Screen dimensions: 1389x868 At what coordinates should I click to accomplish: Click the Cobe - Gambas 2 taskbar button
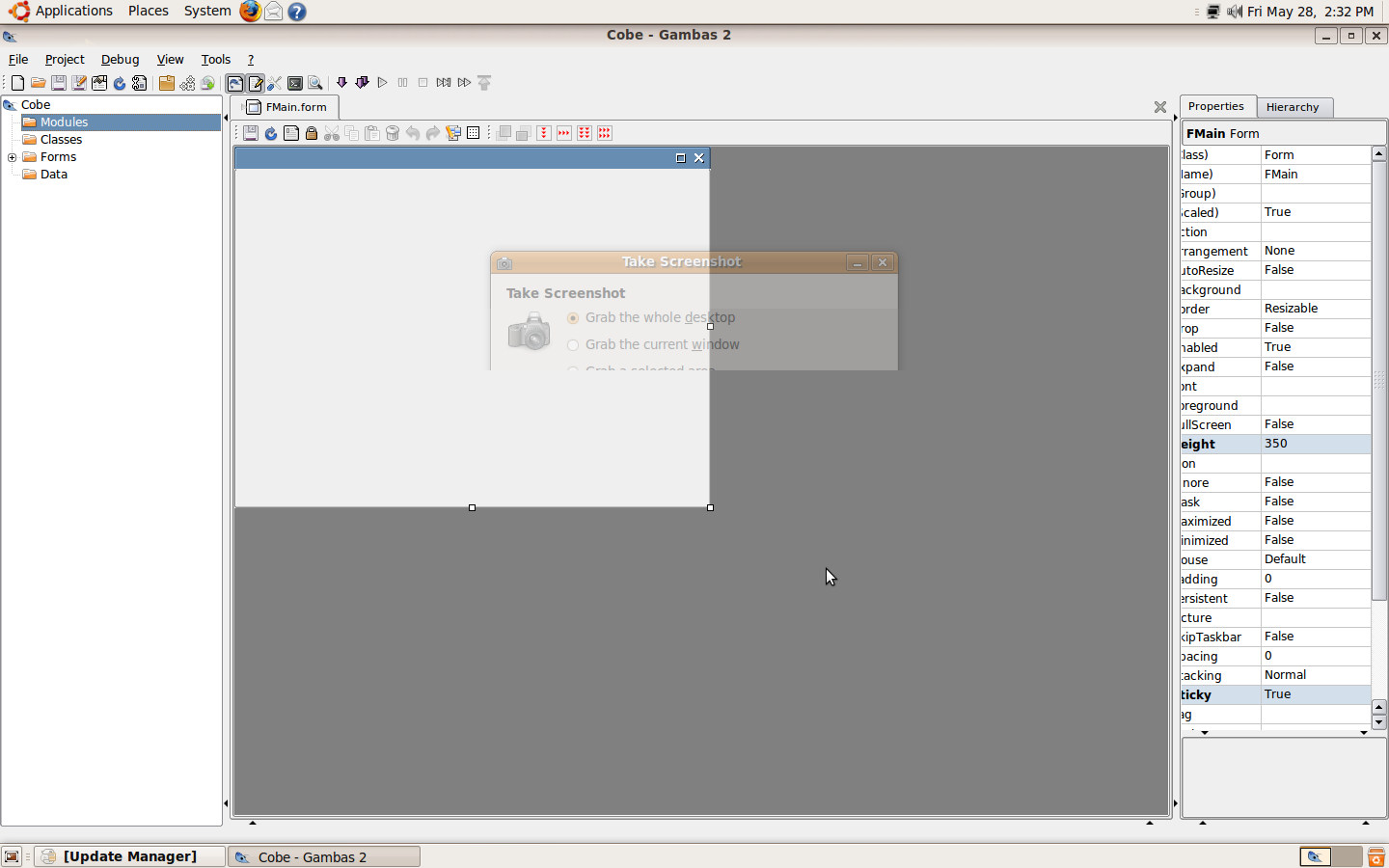point(324,856)
